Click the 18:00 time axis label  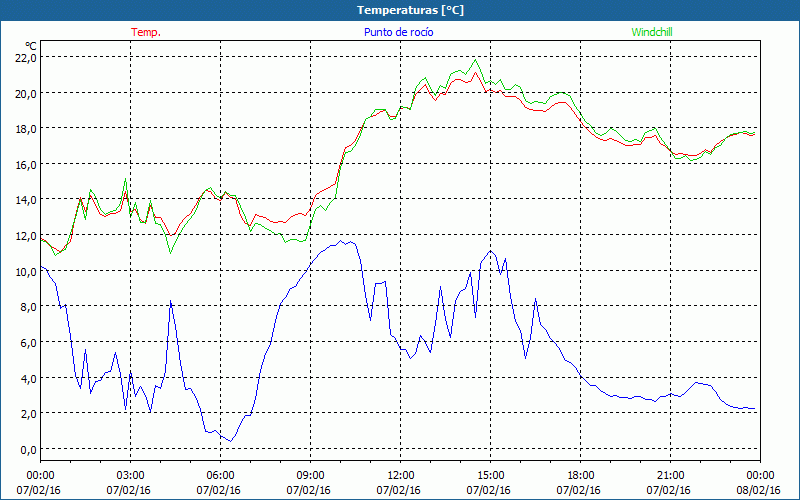click(x=581, y=476)
